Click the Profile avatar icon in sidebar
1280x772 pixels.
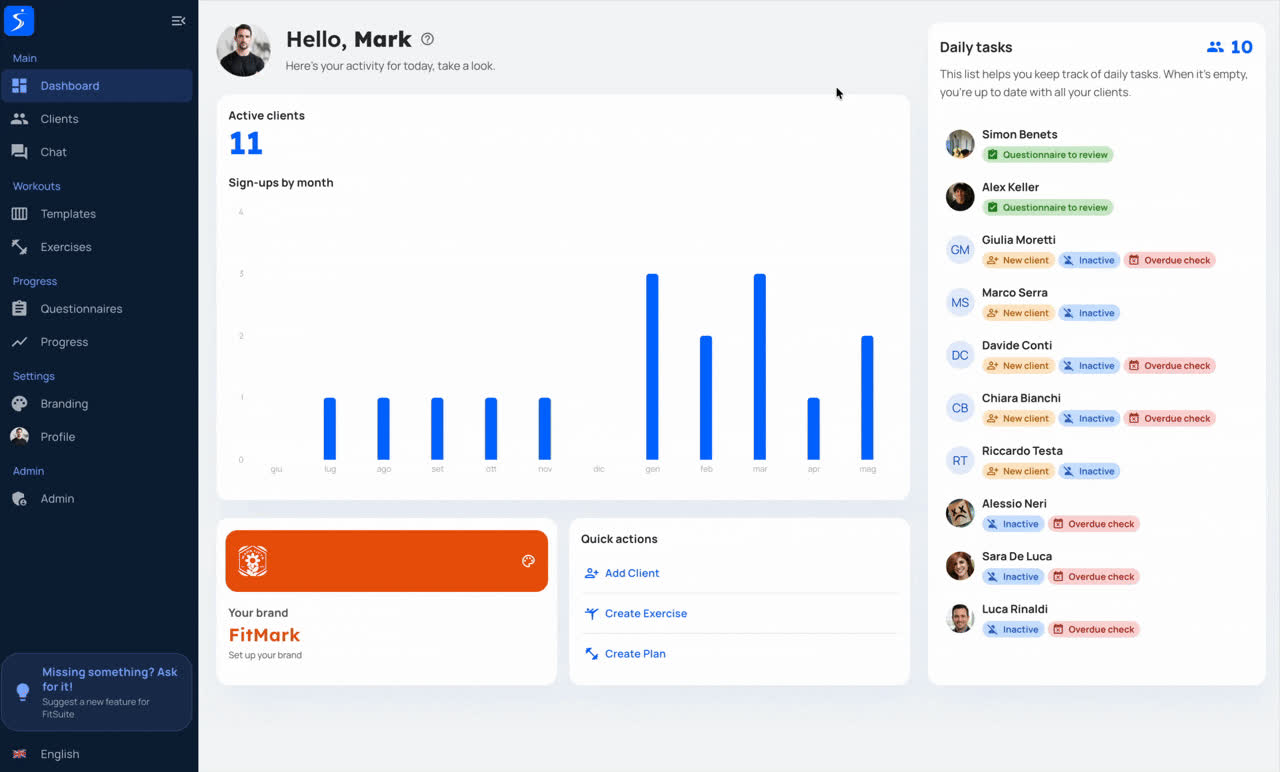tap(19, 436)
